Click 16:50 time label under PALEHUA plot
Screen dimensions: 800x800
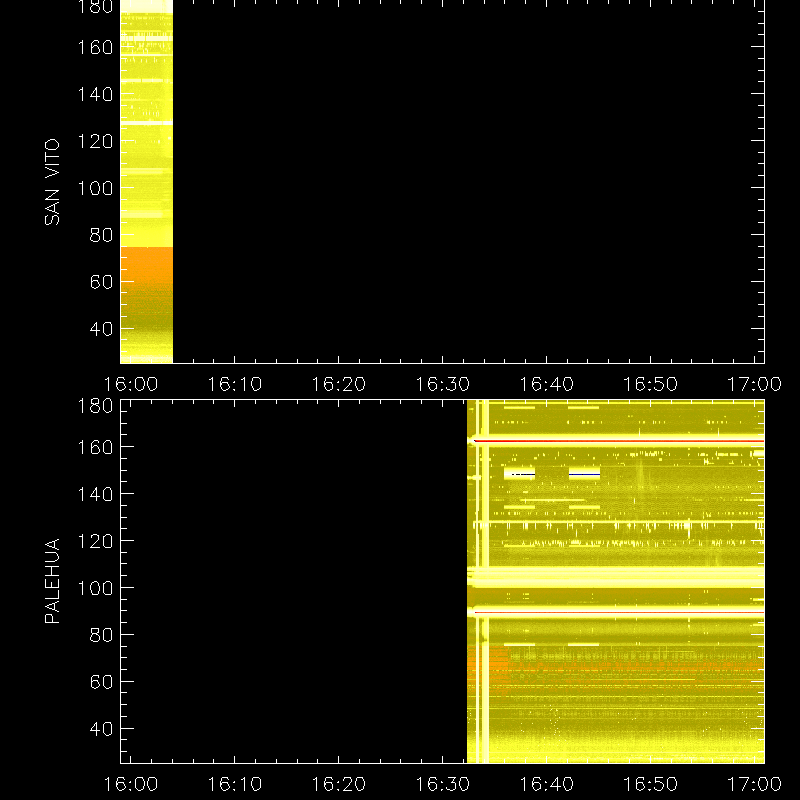pyautogui.click(x=651, y=784)
